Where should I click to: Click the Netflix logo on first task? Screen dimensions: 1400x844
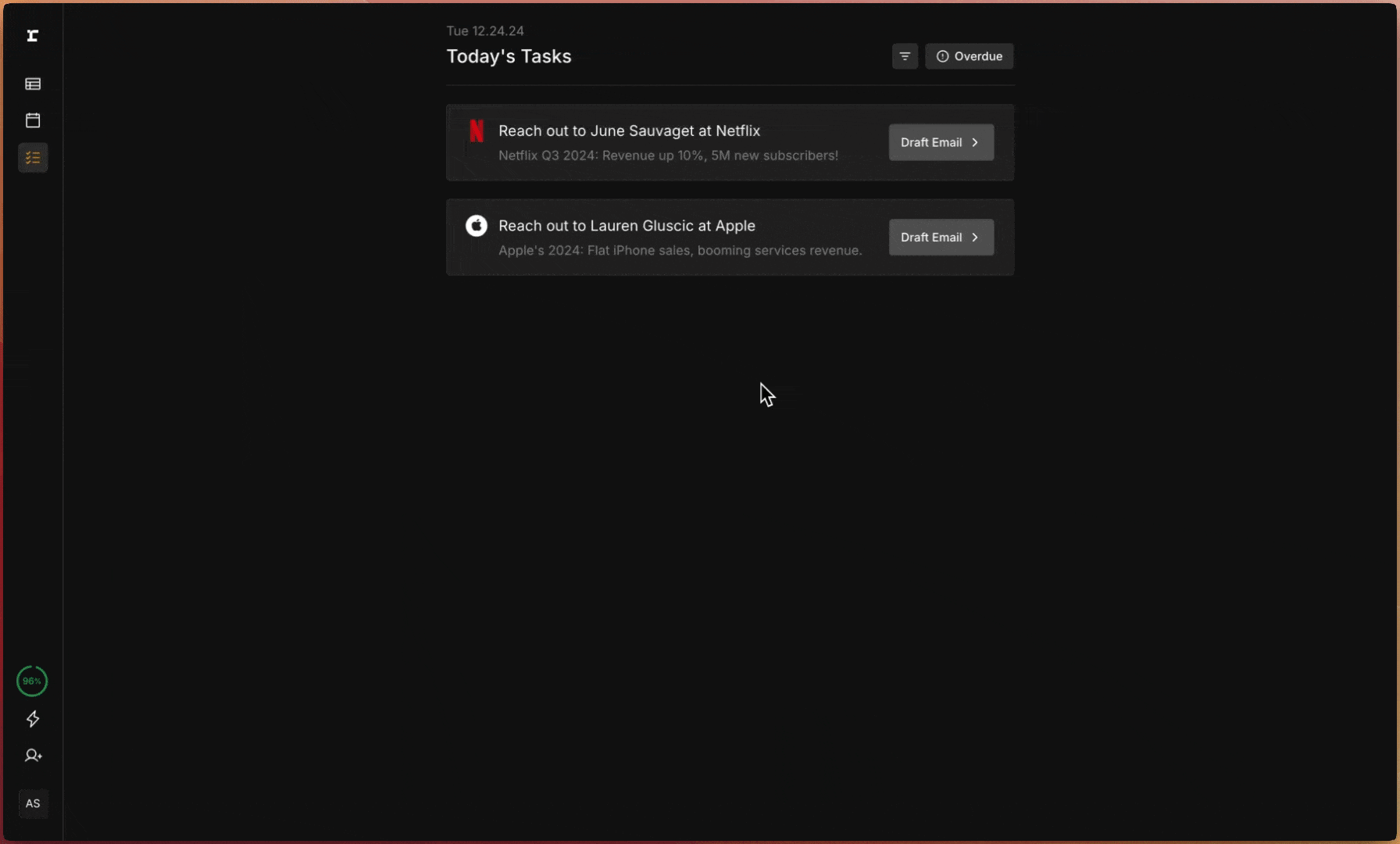[476, 131]
